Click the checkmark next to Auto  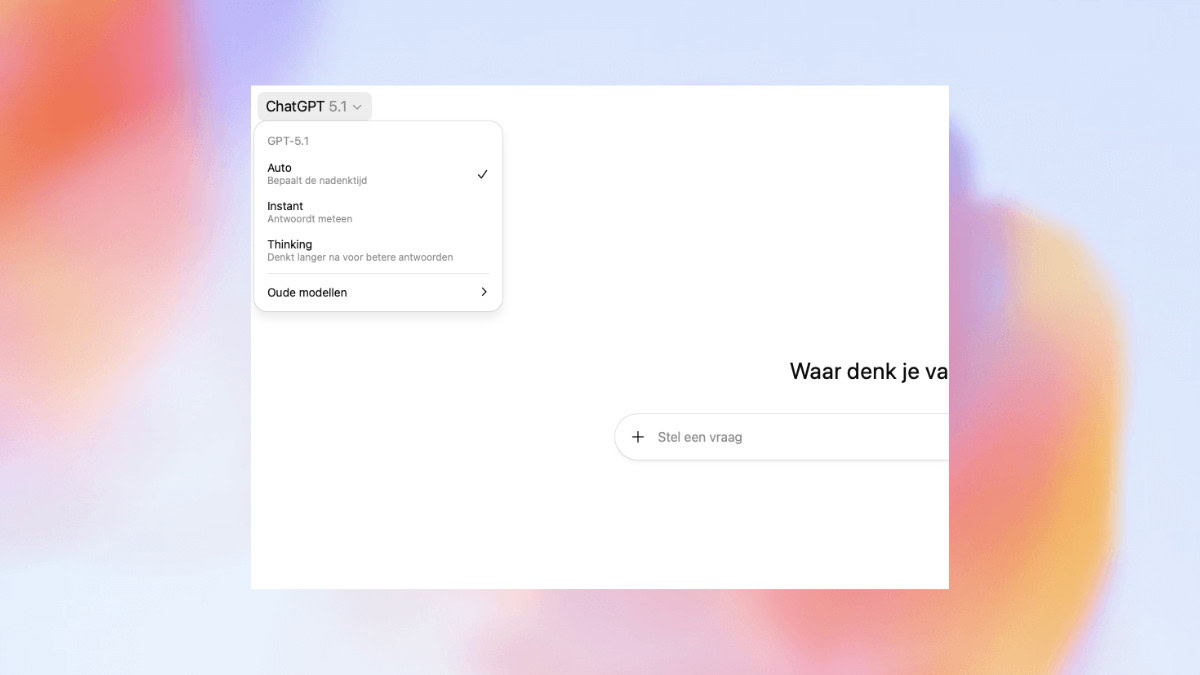(x=482, y=174)
